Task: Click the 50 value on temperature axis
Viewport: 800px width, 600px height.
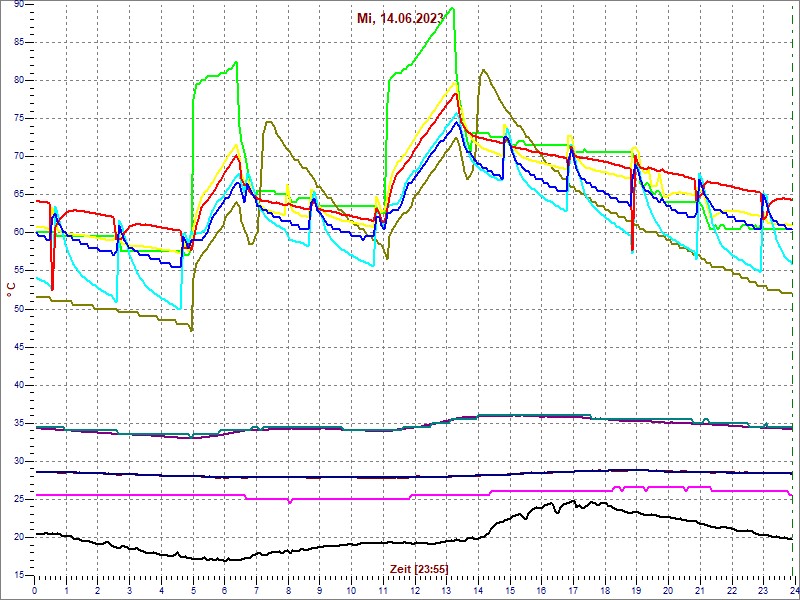Action: 19,309
